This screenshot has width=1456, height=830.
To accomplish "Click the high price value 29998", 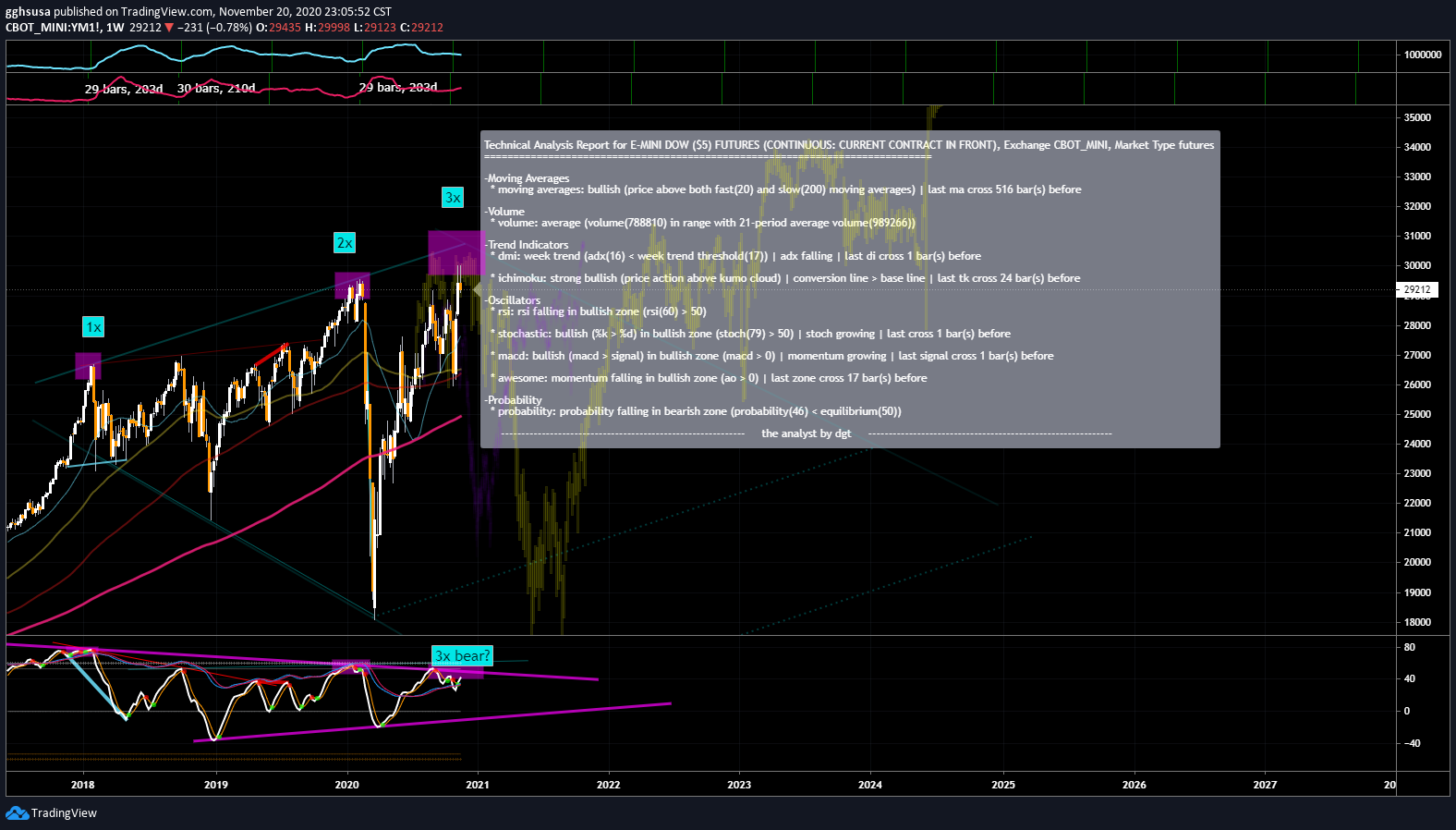I will (x=334, y=28).
